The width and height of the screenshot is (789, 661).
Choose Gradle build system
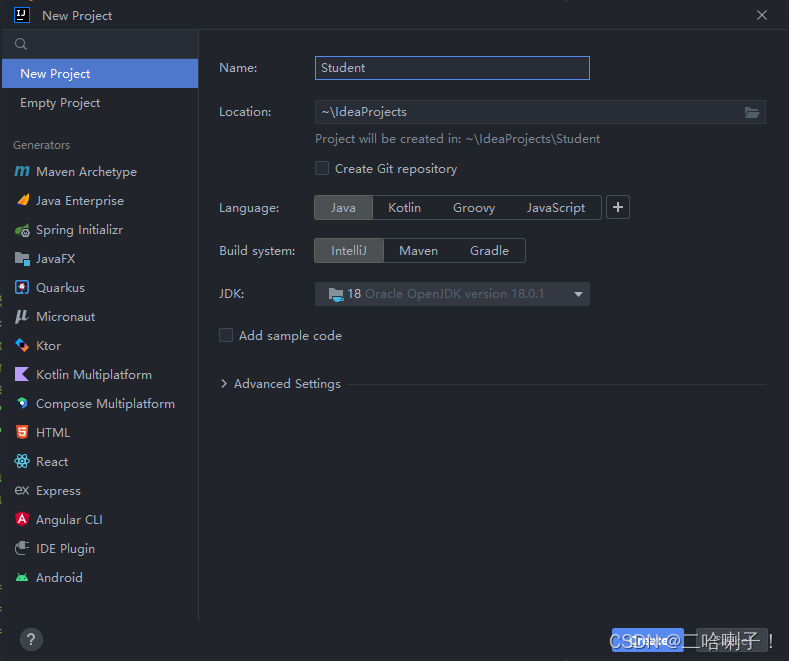tap(490, 251)
